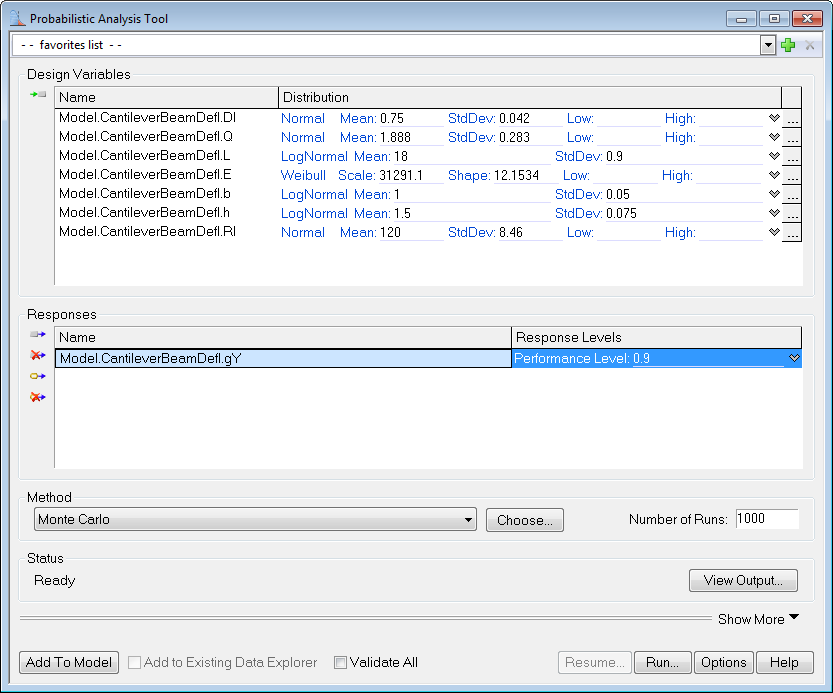Viewport: 833px width, 693px height.
Task: Click the add design variable arrow icon
Action: pyautogui.click(x=38, y=94)
